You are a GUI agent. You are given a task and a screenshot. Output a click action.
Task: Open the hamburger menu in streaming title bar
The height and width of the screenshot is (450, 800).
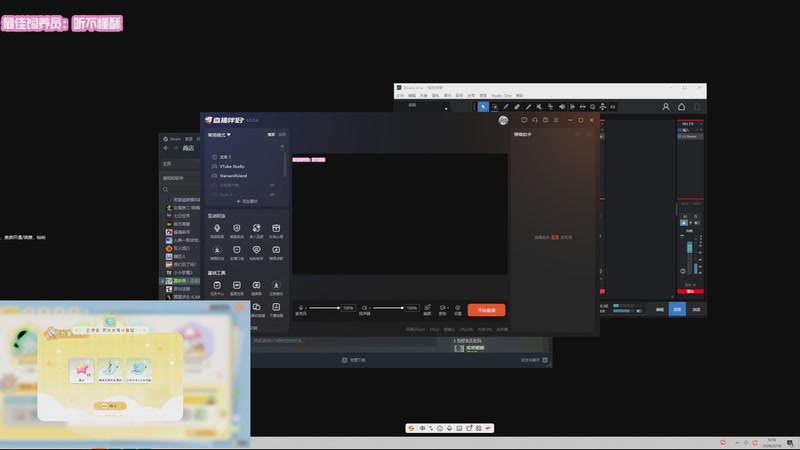pos(556,120)
